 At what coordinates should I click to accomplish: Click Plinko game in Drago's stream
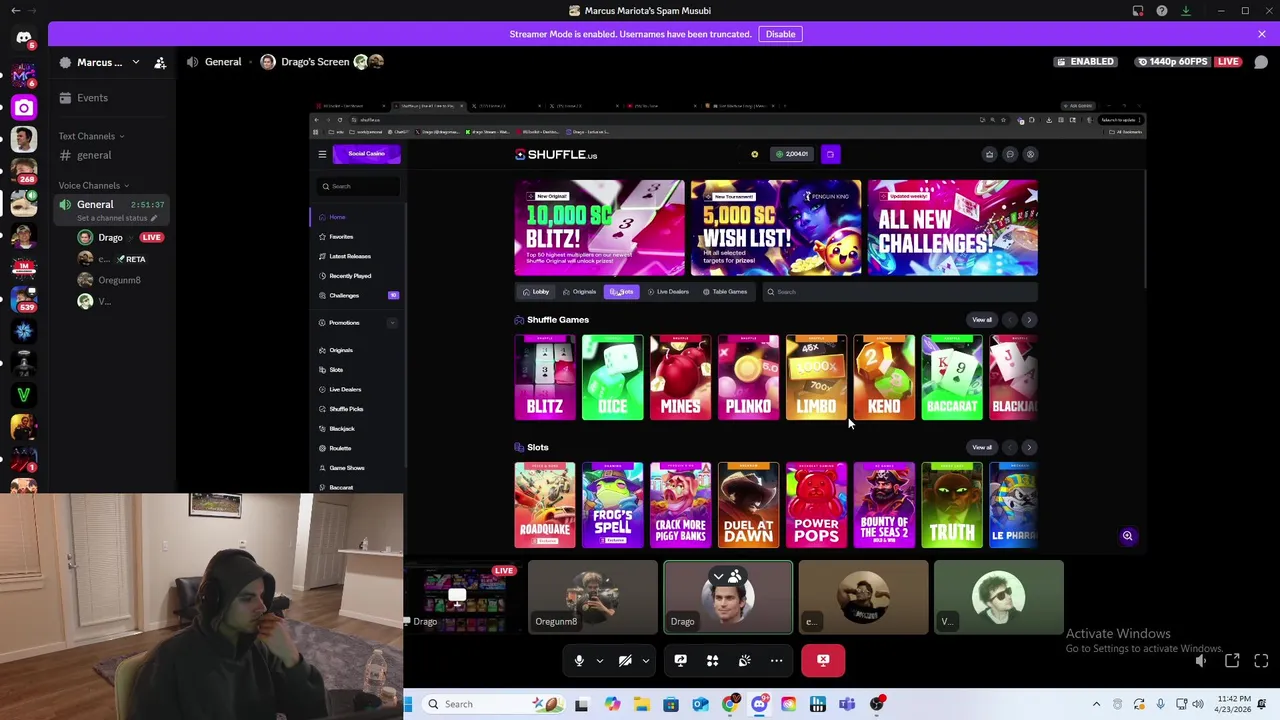[x=748, y=377]
